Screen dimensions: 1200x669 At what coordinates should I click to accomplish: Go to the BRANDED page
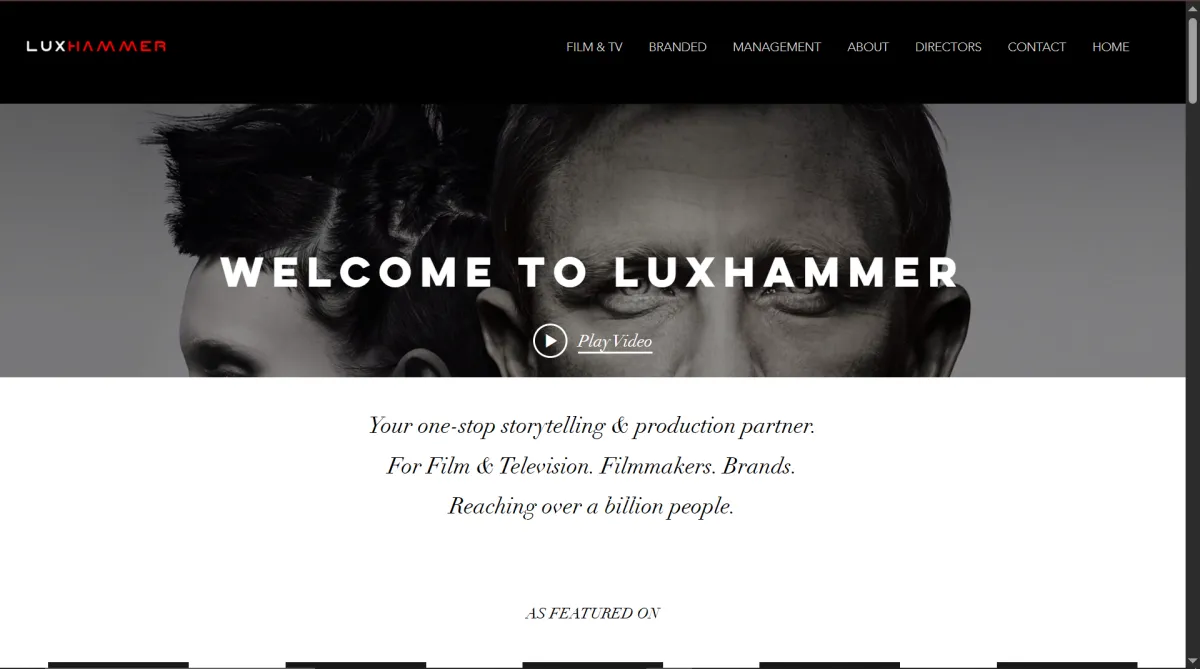pos(677,47)
